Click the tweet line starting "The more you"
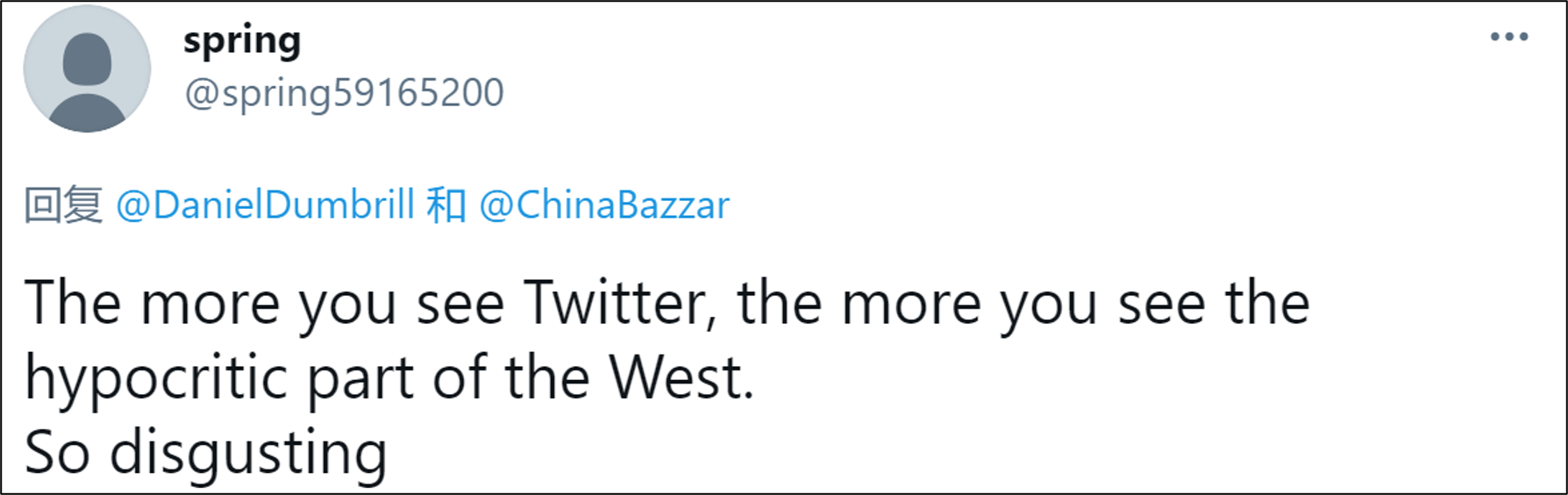The height and width of the screenshot is (495, 1568). coord(666,304)
